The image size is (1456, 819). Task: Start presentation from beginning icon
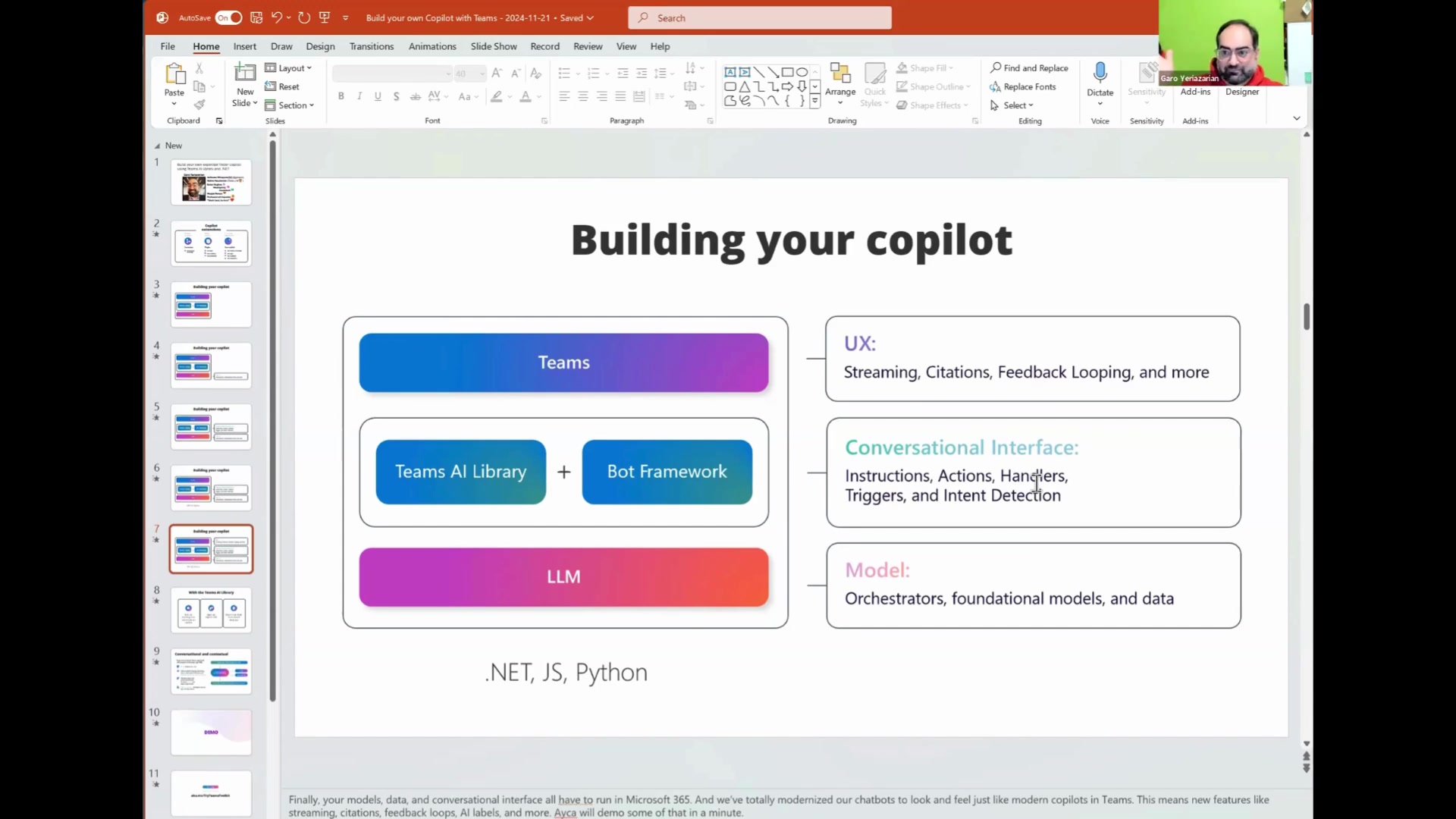click(325, 17)
